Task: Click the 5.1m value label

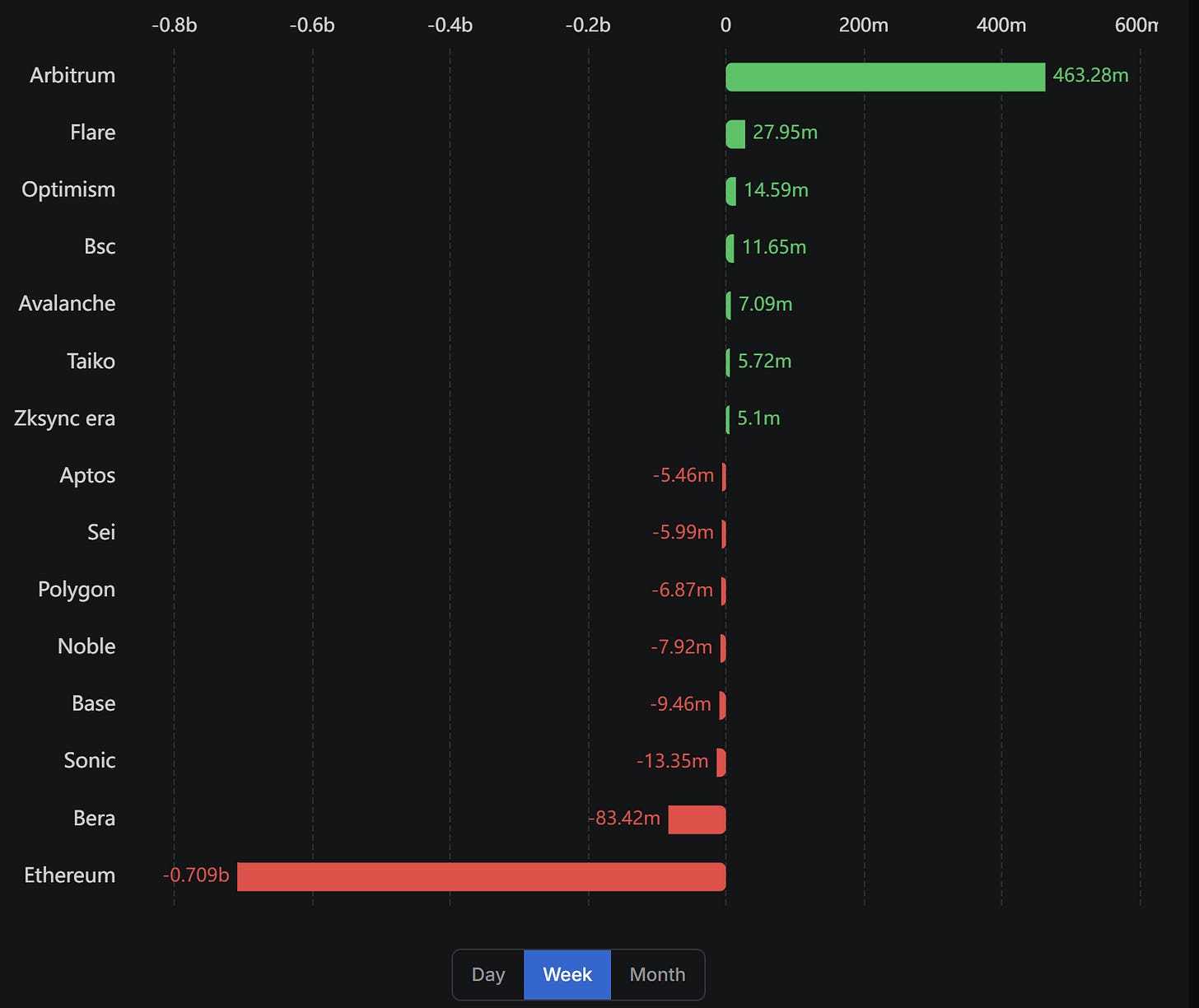Action: (758, 418)
